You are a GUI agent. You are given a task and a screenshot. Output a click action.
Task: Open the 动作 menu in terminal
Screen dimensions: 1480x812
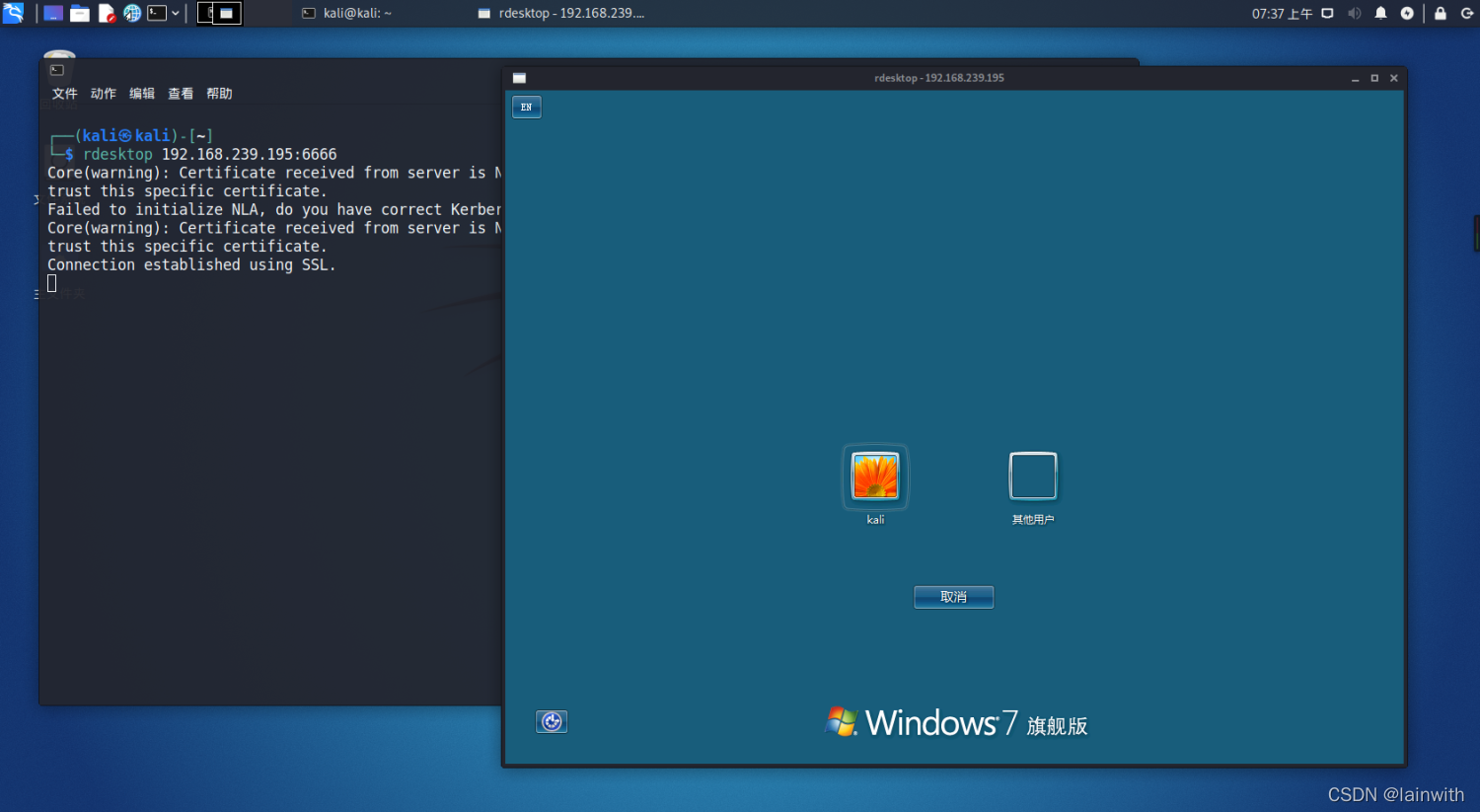104,94
